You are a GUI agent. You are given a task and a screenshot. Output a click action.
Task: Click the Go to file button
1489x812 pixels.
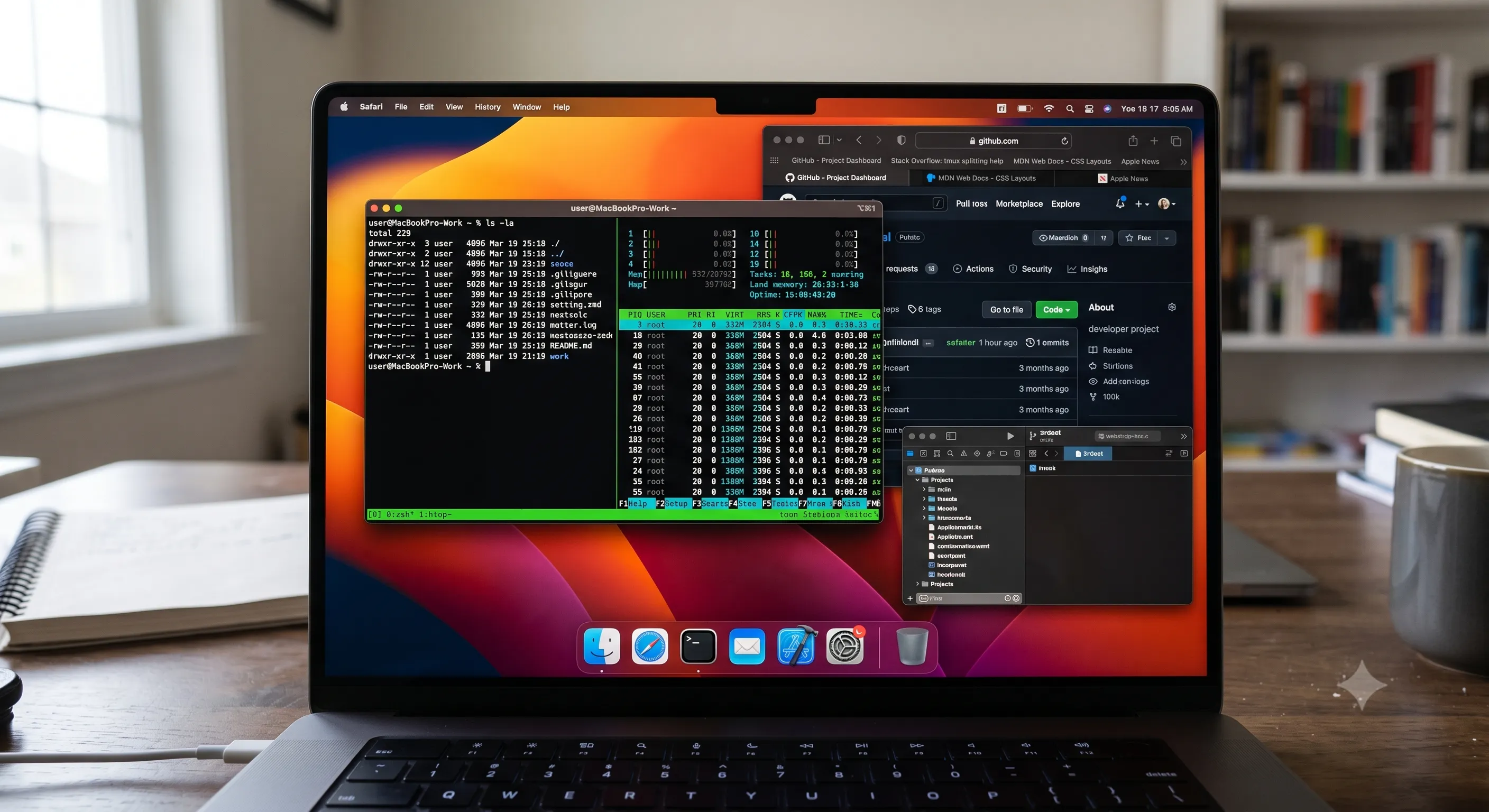tap(1006, 310)
